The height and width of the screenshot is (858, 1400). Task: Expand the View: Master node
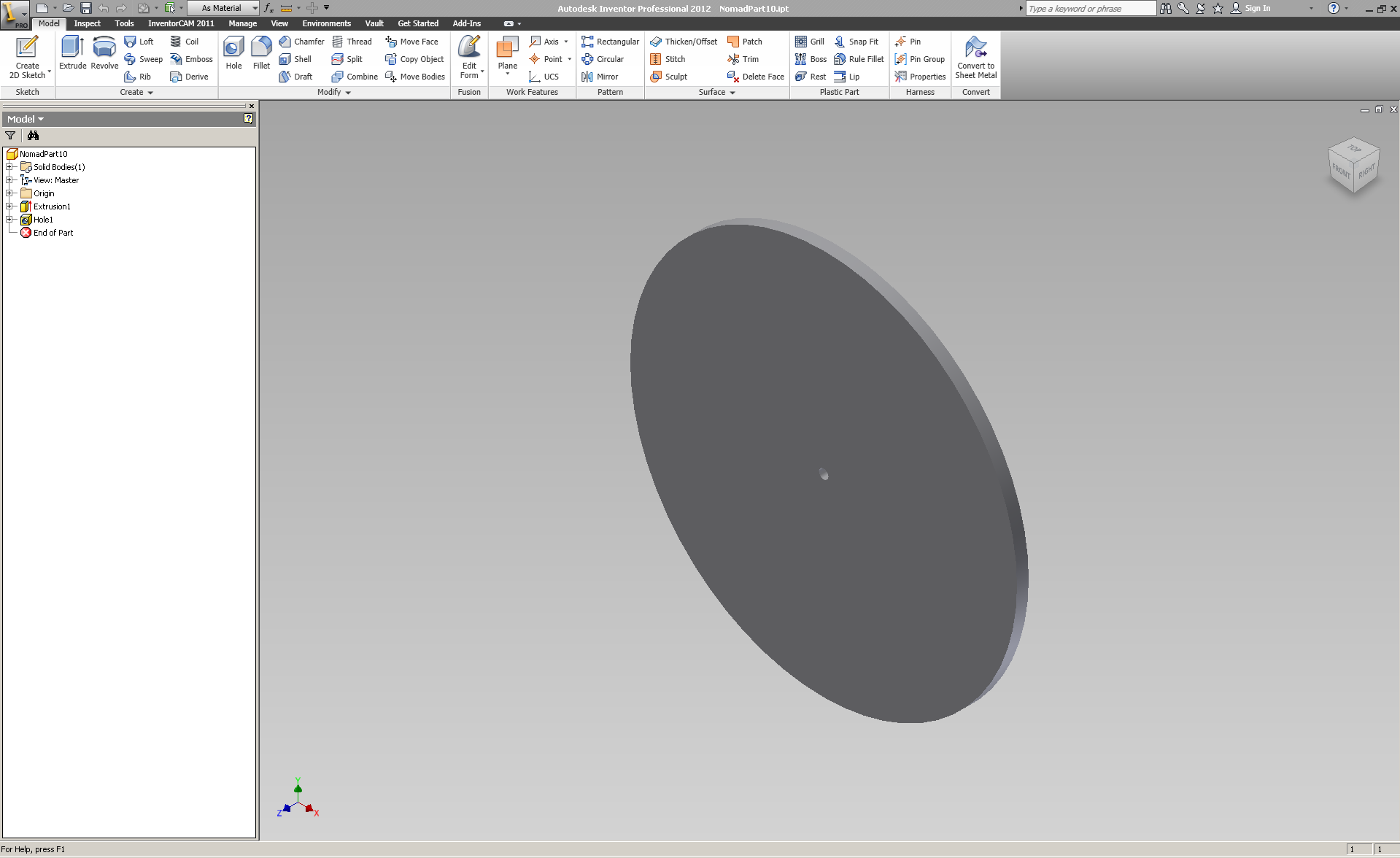9,180
